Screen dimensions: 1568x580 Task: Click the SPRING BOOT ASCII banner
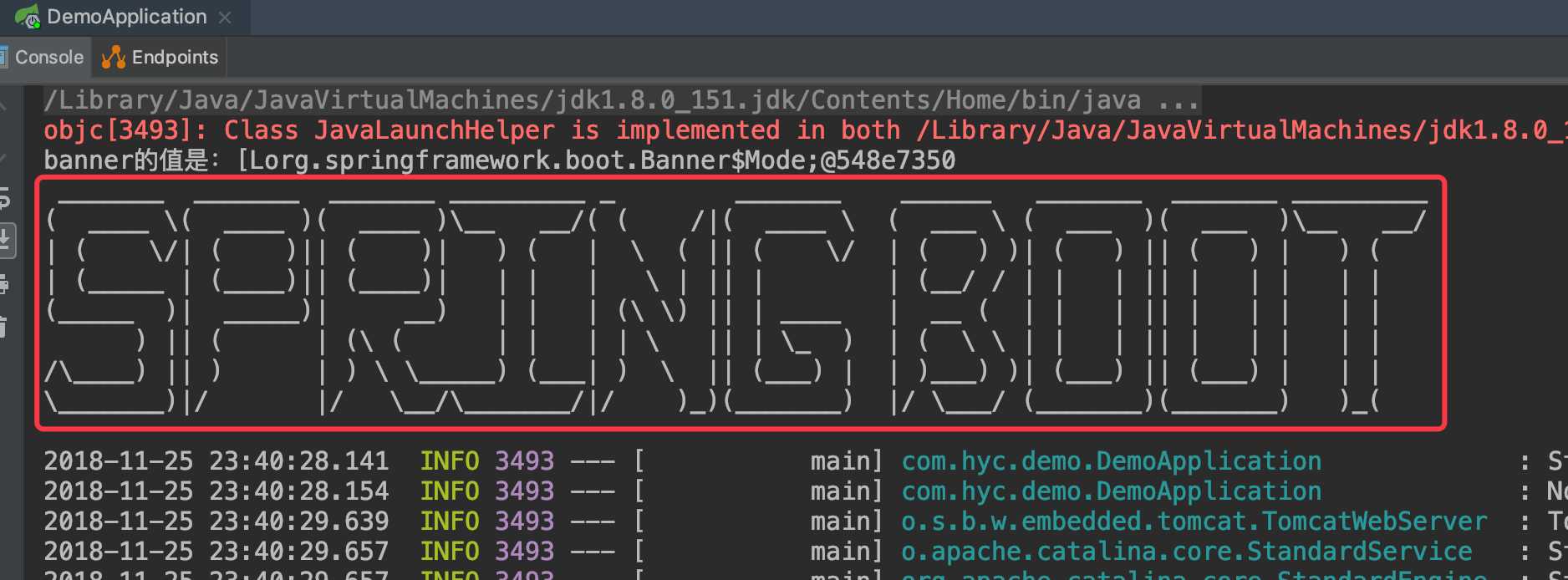click(740, 303)
